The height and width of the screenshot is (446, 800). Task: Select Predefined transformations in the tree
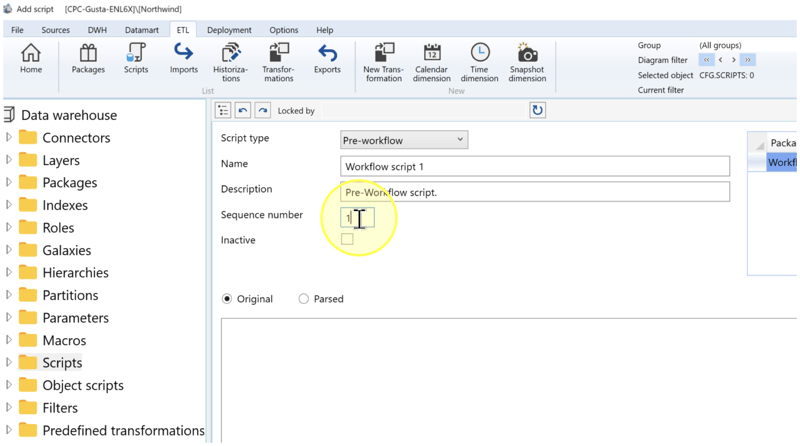coord(123,430)
